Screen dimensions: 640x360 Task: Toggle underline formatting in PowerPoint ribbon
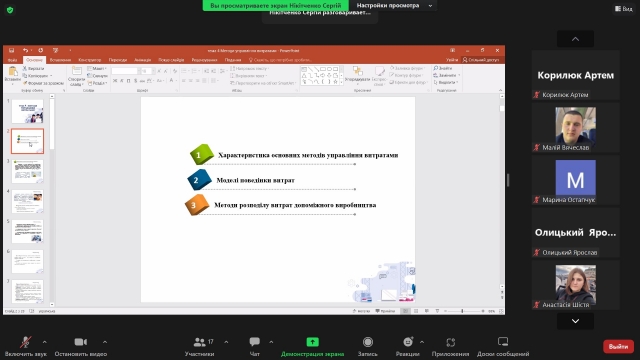[x=129, y=81]
